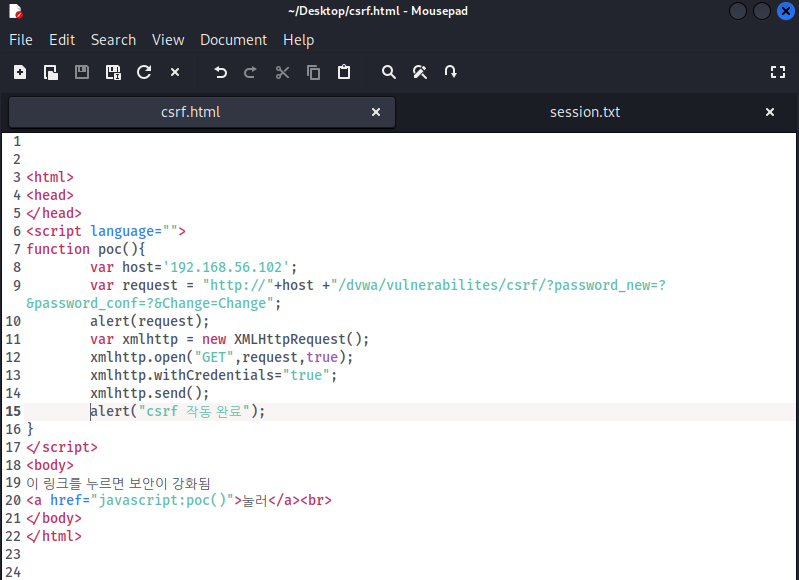
Task: Click line number 9 in the gutter
Action: click(17, 285)
